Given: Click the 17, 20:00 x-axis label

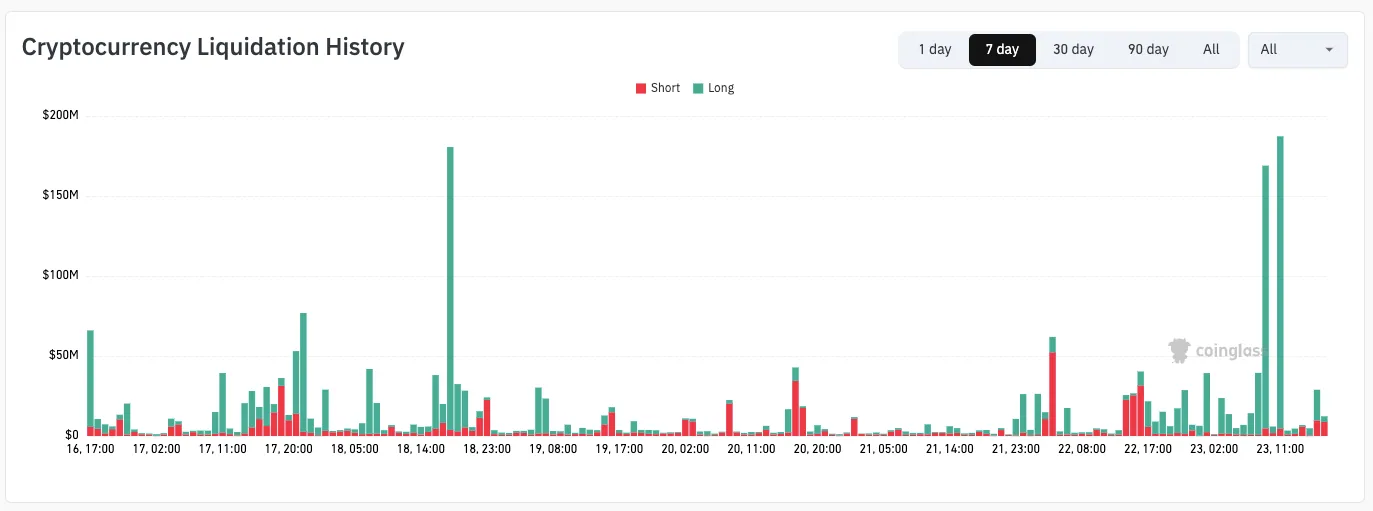Looking at the screenshot, I should (289, 450).
